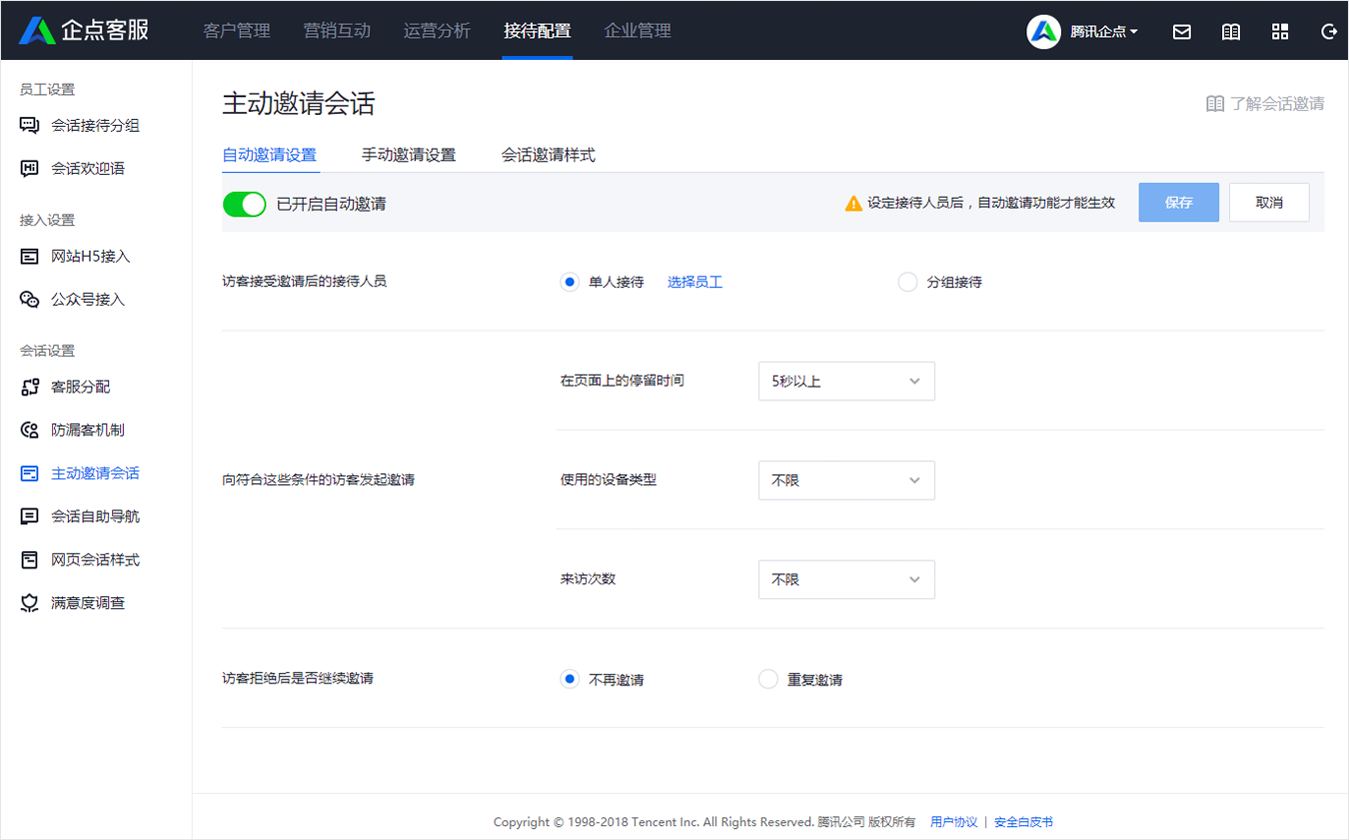Expand the 在页面上的停留时间 dropdown
Image resolution: width=1349 pixels, height=840 pixels.
tap(846, 381)
